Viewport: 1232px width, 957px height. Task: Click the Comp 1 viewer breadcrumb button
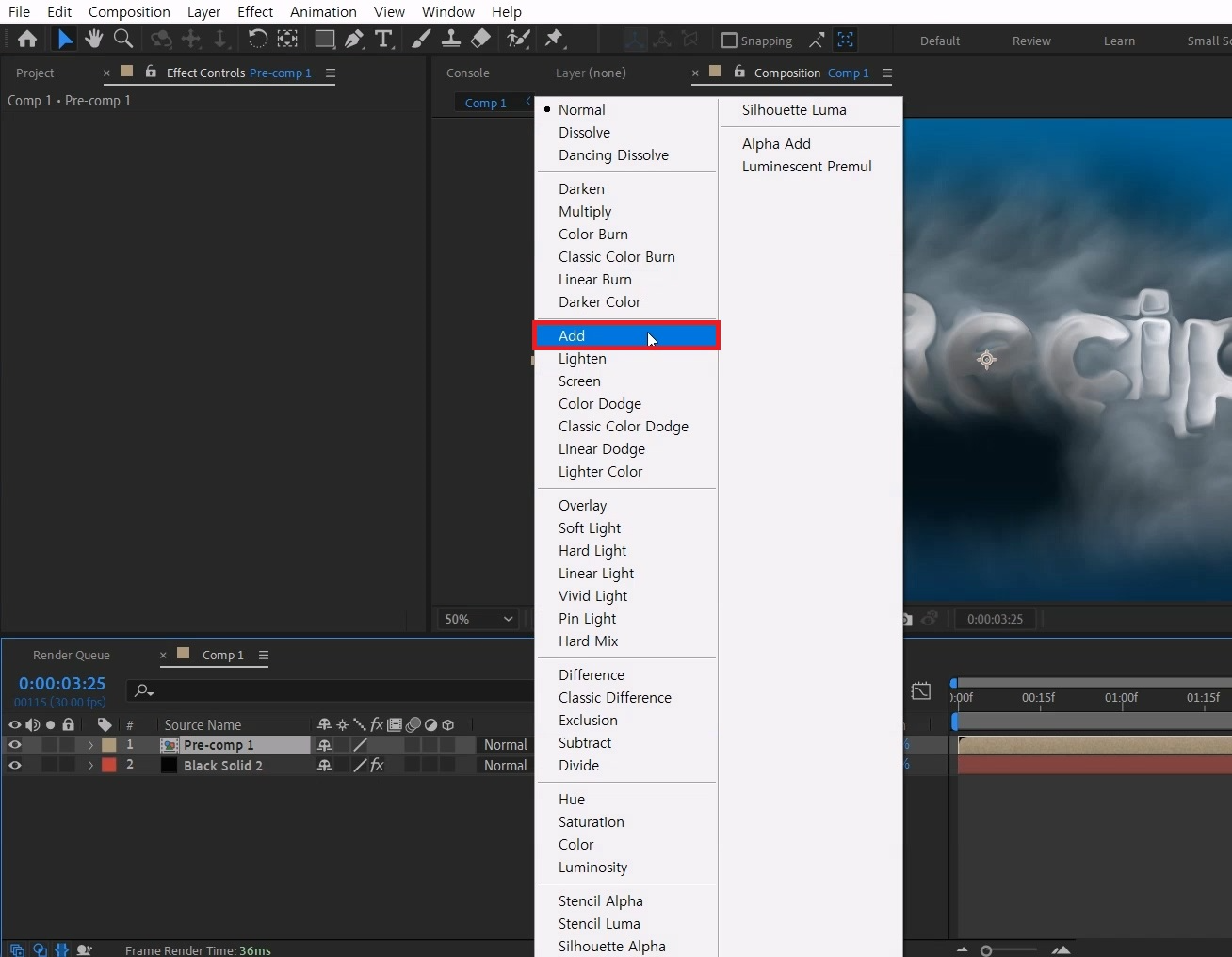coord(485,103)
